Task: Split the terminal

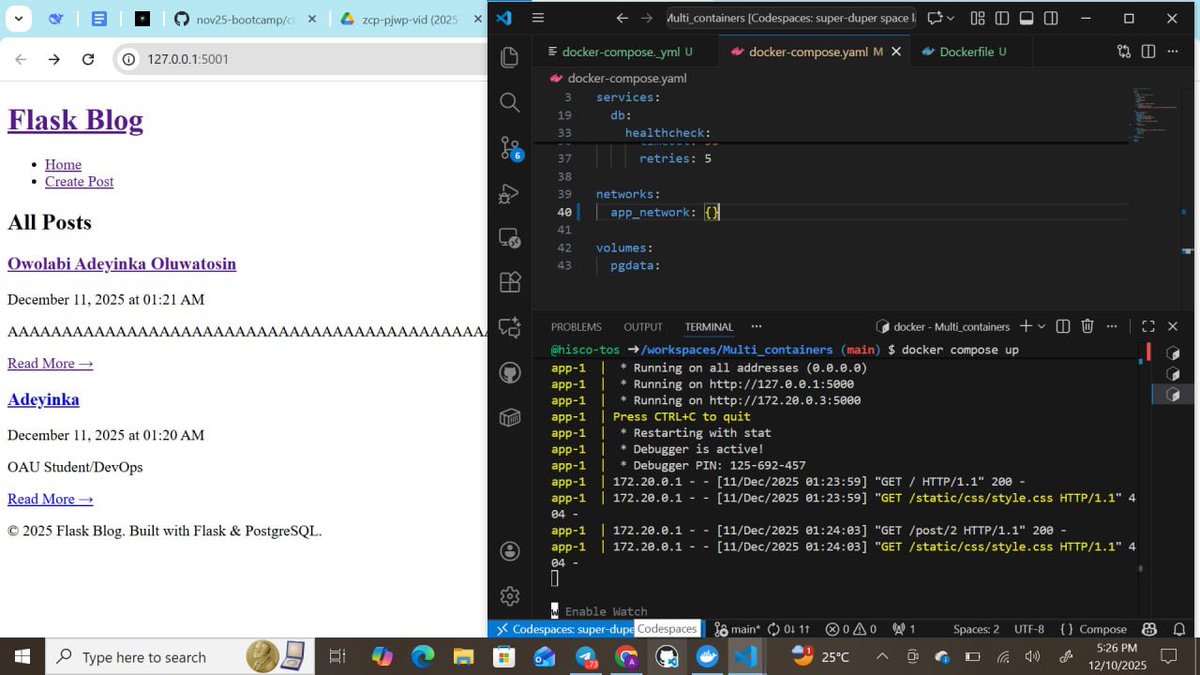Action: point(1063,326)
